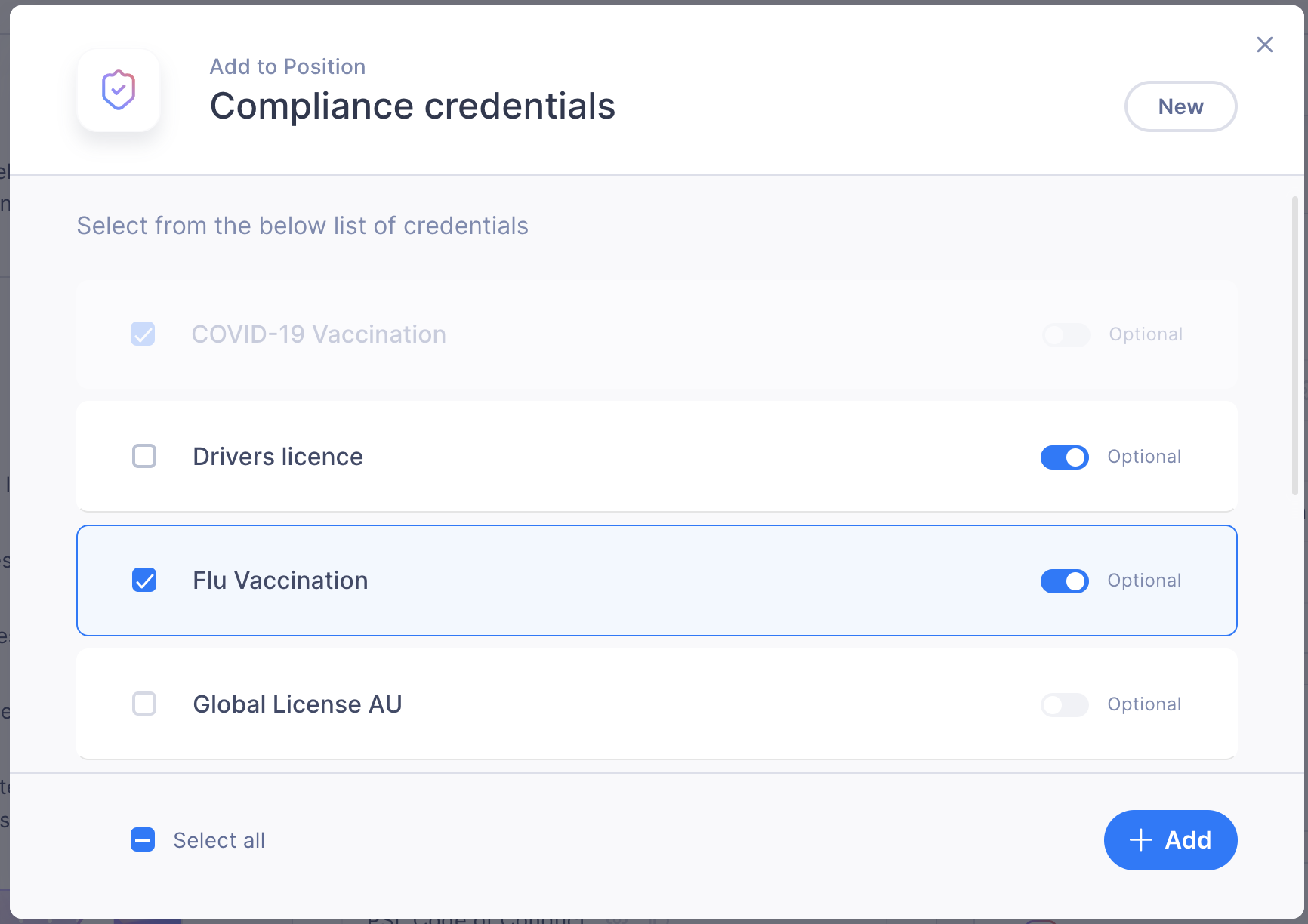Click Optional label in Global License AU row
The height and width of the screenshot is (924, 1308).
(x=1144, y=704)
